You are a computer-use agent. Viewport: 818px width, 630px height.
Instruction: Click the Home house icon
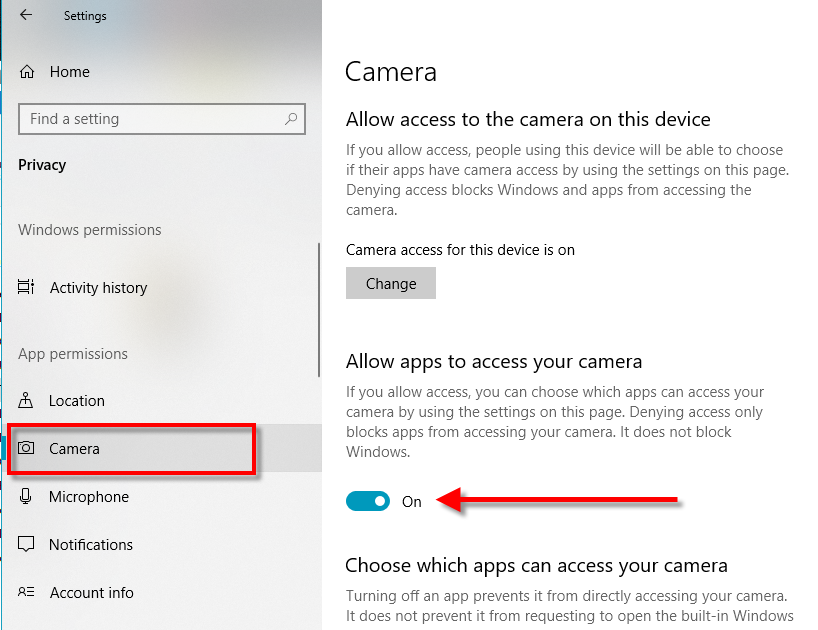point(27,72)
